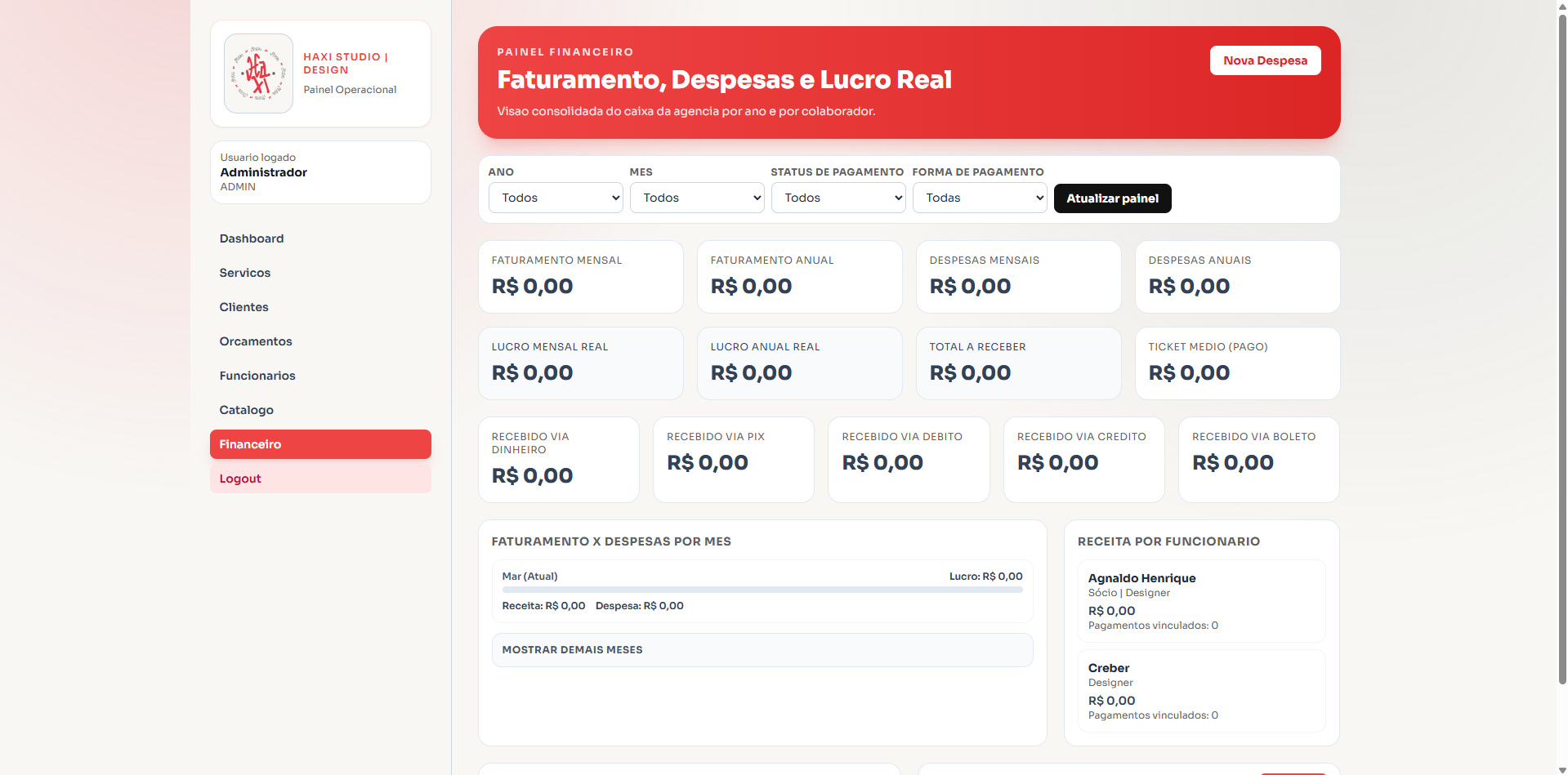Click the Nova Despesa button

pyautogui.click(x=1264, y=60)
